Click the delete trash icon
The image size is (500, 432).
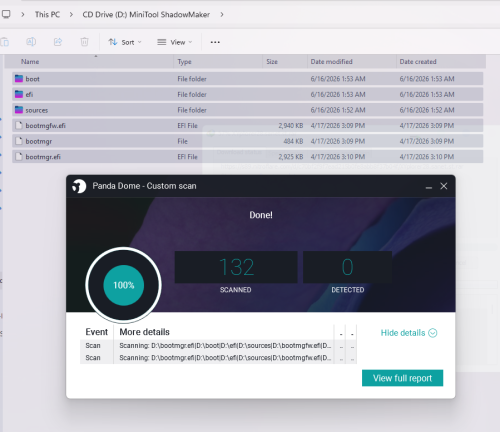point(85,42)
